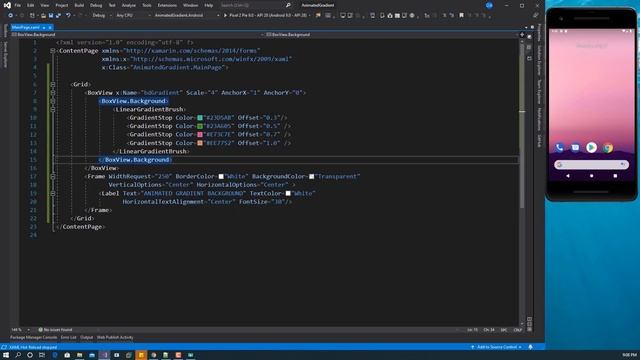This screenshot has height=360, width=640.
Task: Click the home-shaped icon in toolbar
Action: 390,16
